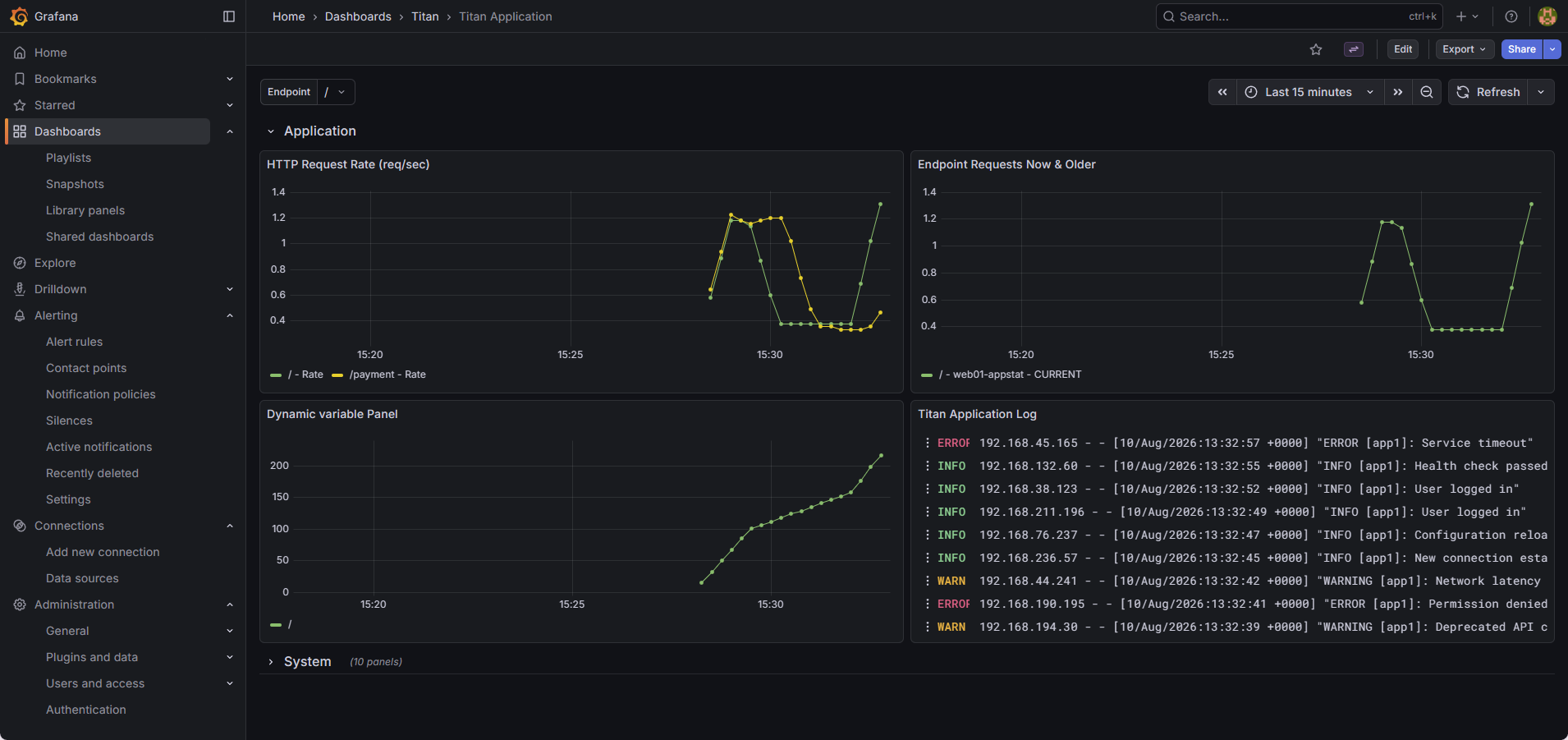
Task: Click the Edit button
Action: pyautogui.click(x=1403, y=49)
